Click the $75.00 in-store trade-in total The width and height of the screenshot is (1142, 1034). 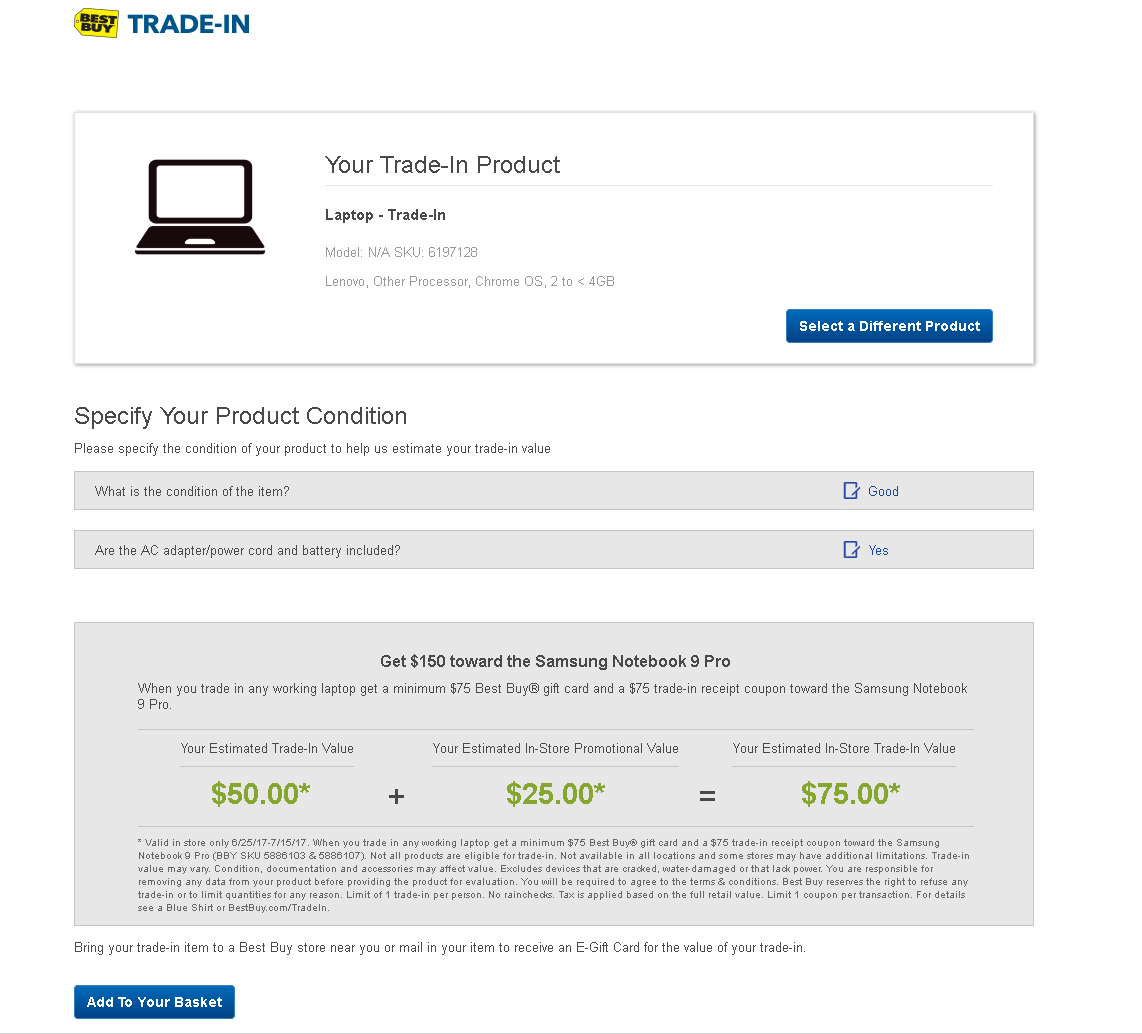point(851,794)
